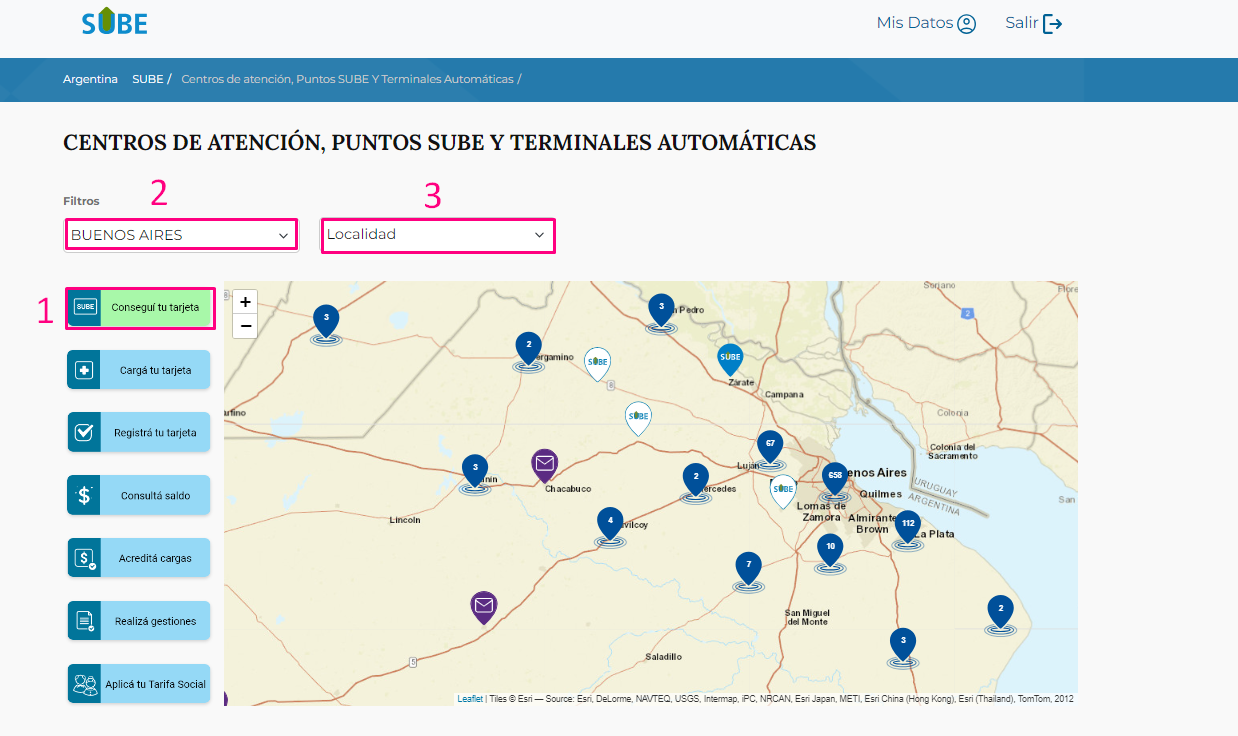Viewport: 1238px width, 736px height.
Task: Click the 2 cluster marker near Mercedes
Action: pyautogui.click(x=696, y=481)
